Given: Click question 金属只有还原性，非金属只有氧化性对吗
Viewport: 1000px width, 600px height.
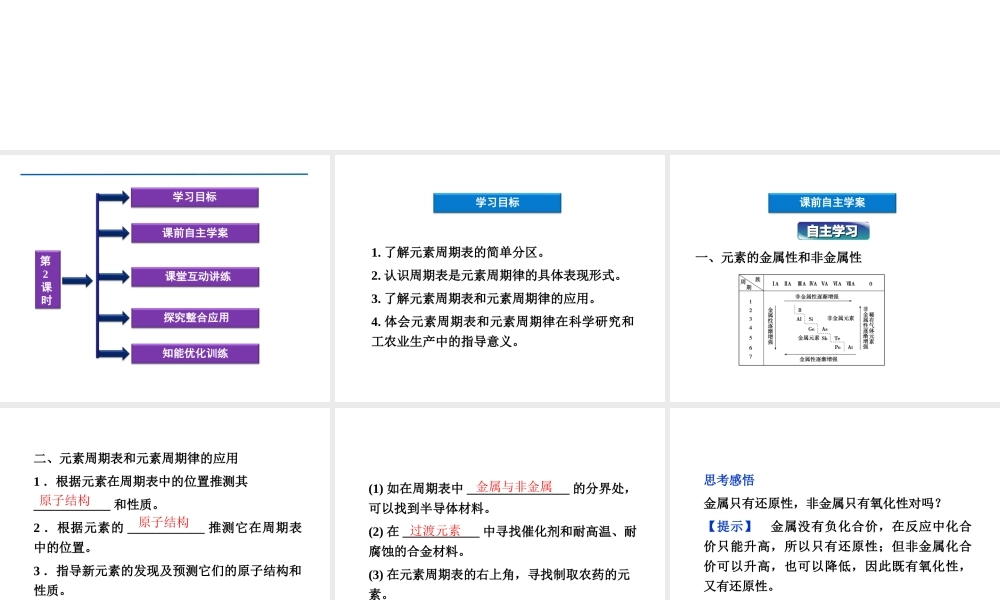Looking at the screenshot, I should 823,504.
